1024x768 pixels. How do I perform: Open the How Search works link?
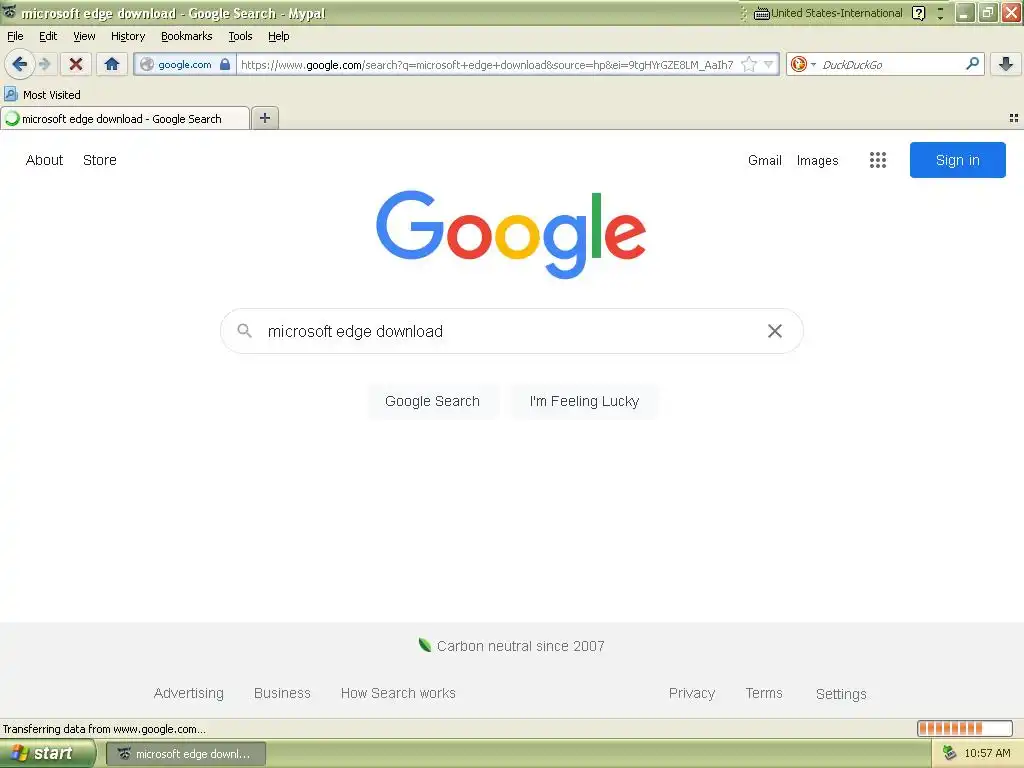[398, 693]
